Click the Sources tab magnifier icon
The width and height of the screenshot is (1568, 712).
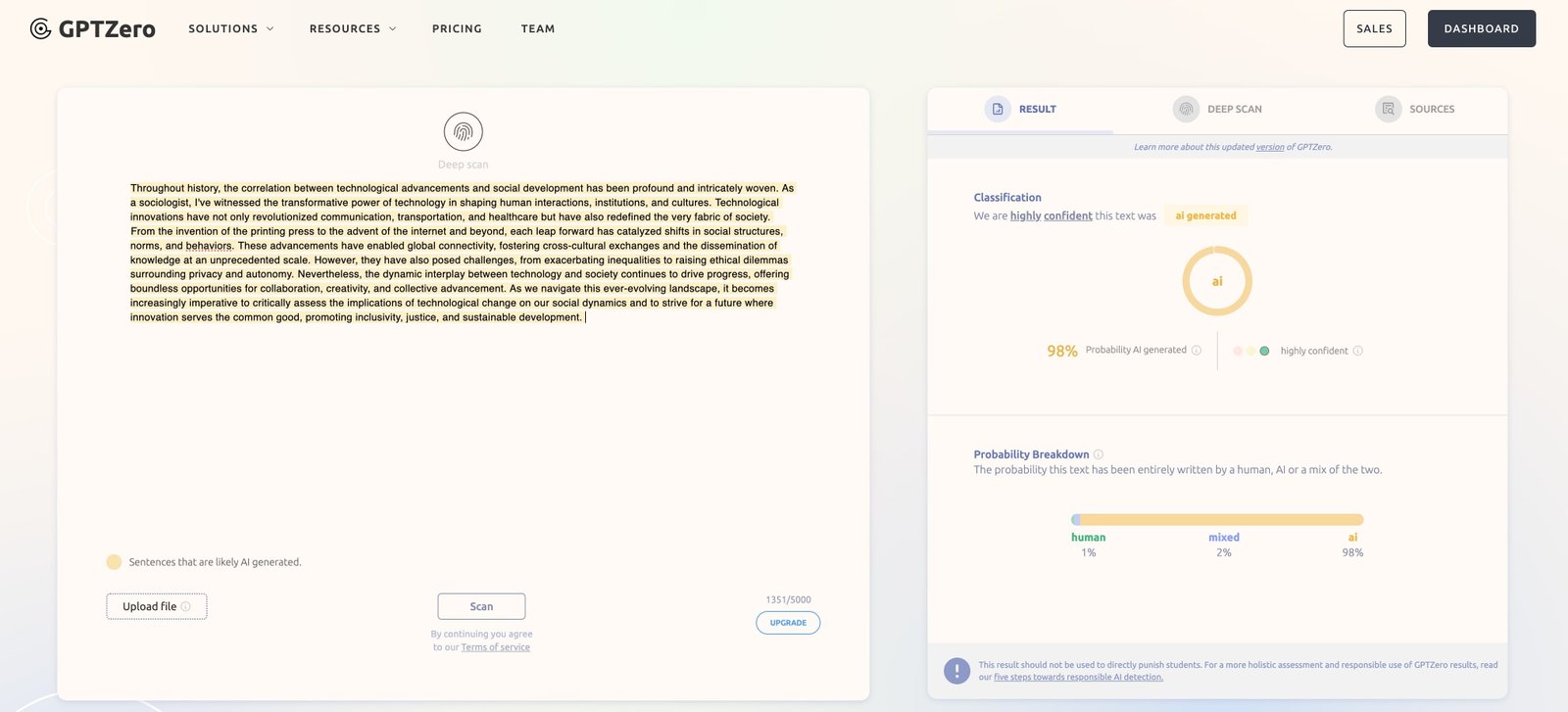1388,109
